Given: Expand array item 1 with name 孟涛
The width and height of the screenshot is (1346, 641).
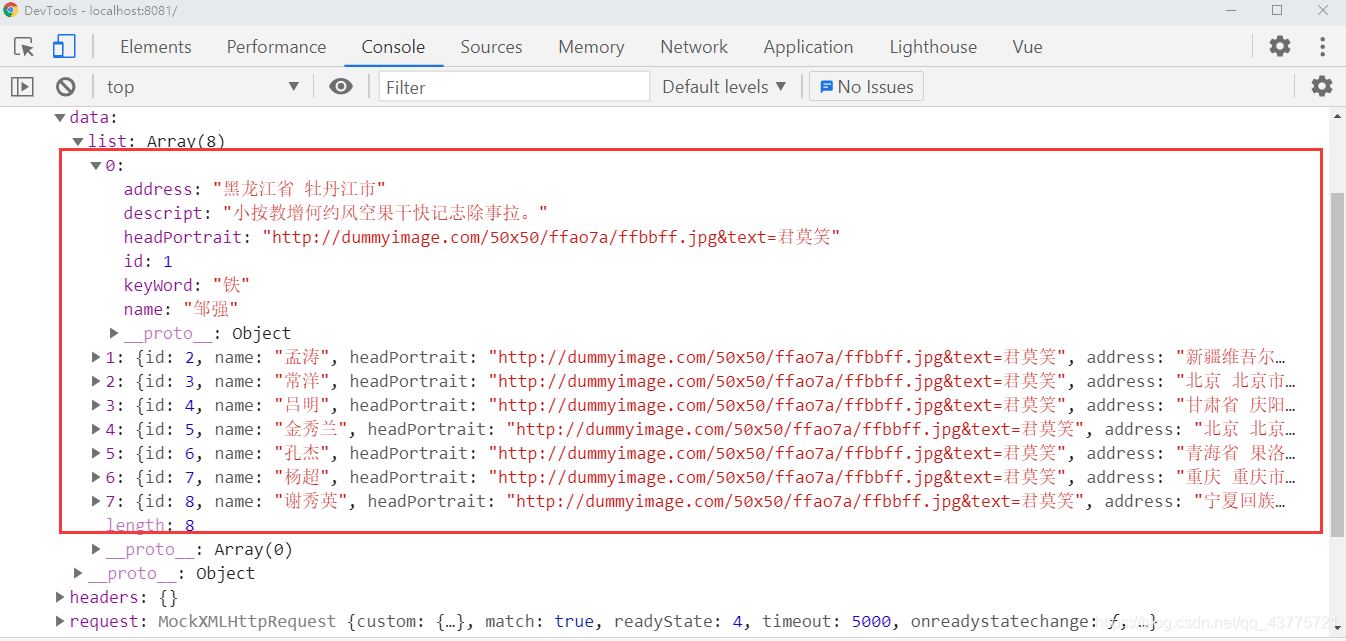Looking at the screenshot, I should (96, 357).
